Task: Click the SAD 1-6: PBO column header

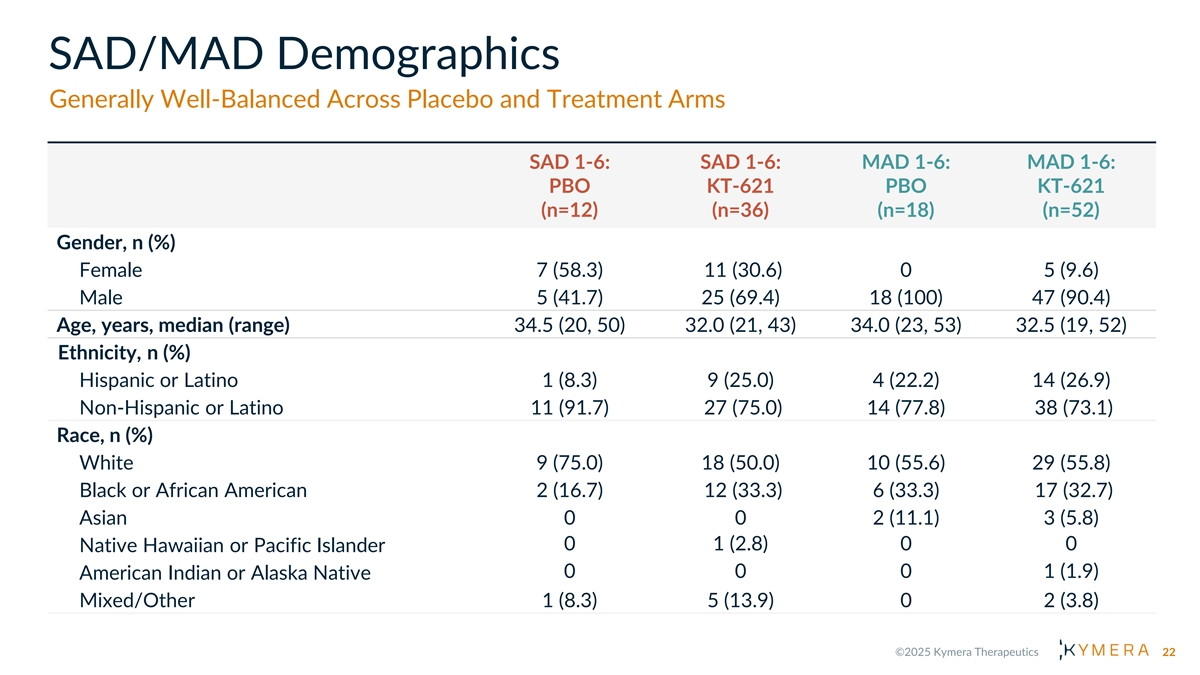Action: point(569,186)
